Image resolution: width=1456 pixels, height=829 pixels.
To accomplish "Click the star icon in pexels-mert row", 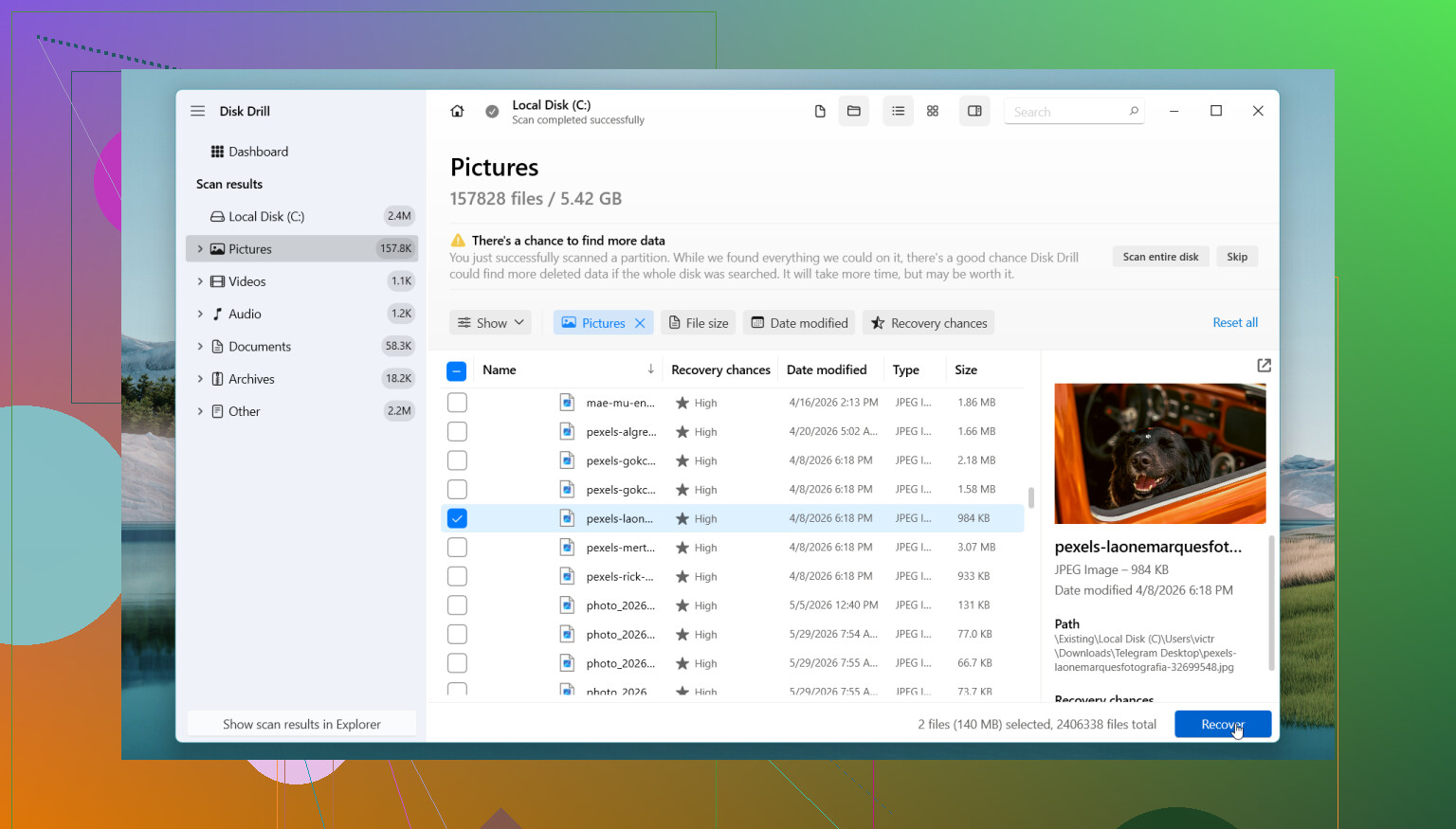I will coord(682,548).
